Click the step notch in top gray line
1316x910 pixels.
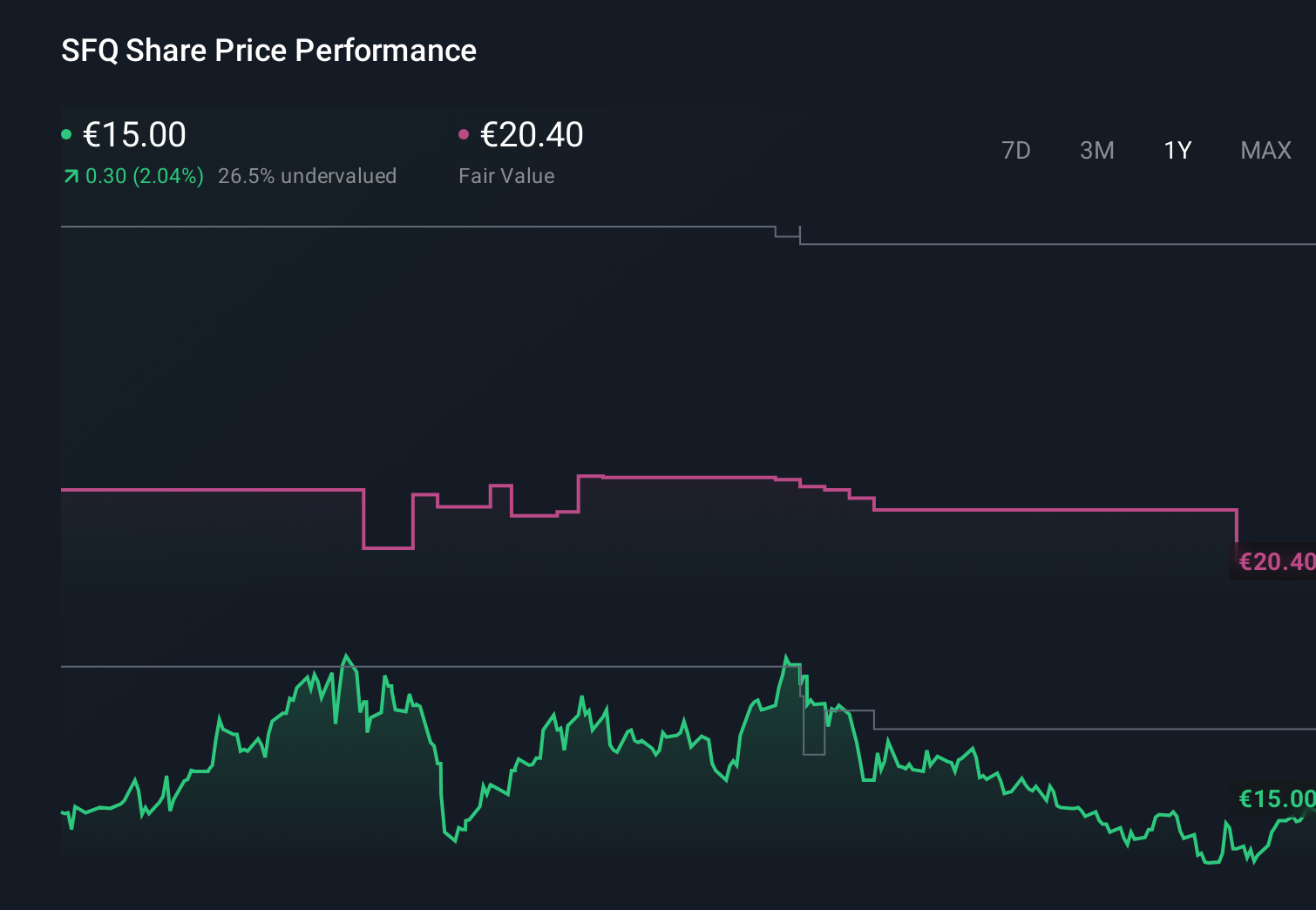tap(788, 235)
